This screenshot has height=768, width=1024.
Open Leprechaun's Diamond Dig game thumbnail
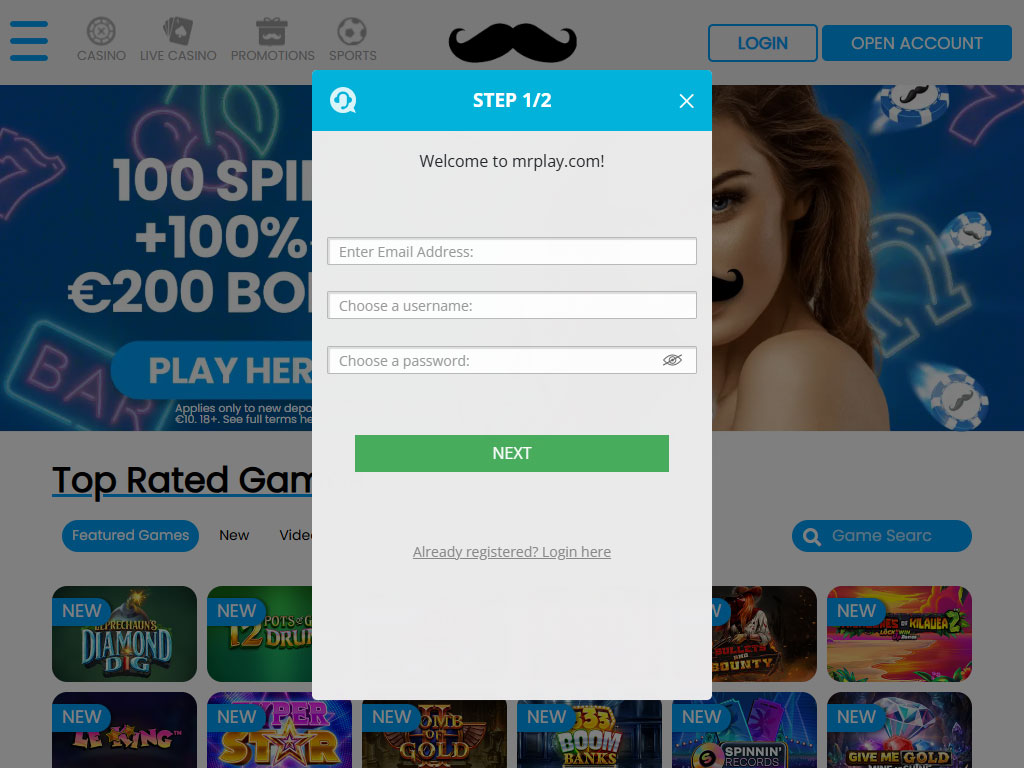[x=124, y=633]
